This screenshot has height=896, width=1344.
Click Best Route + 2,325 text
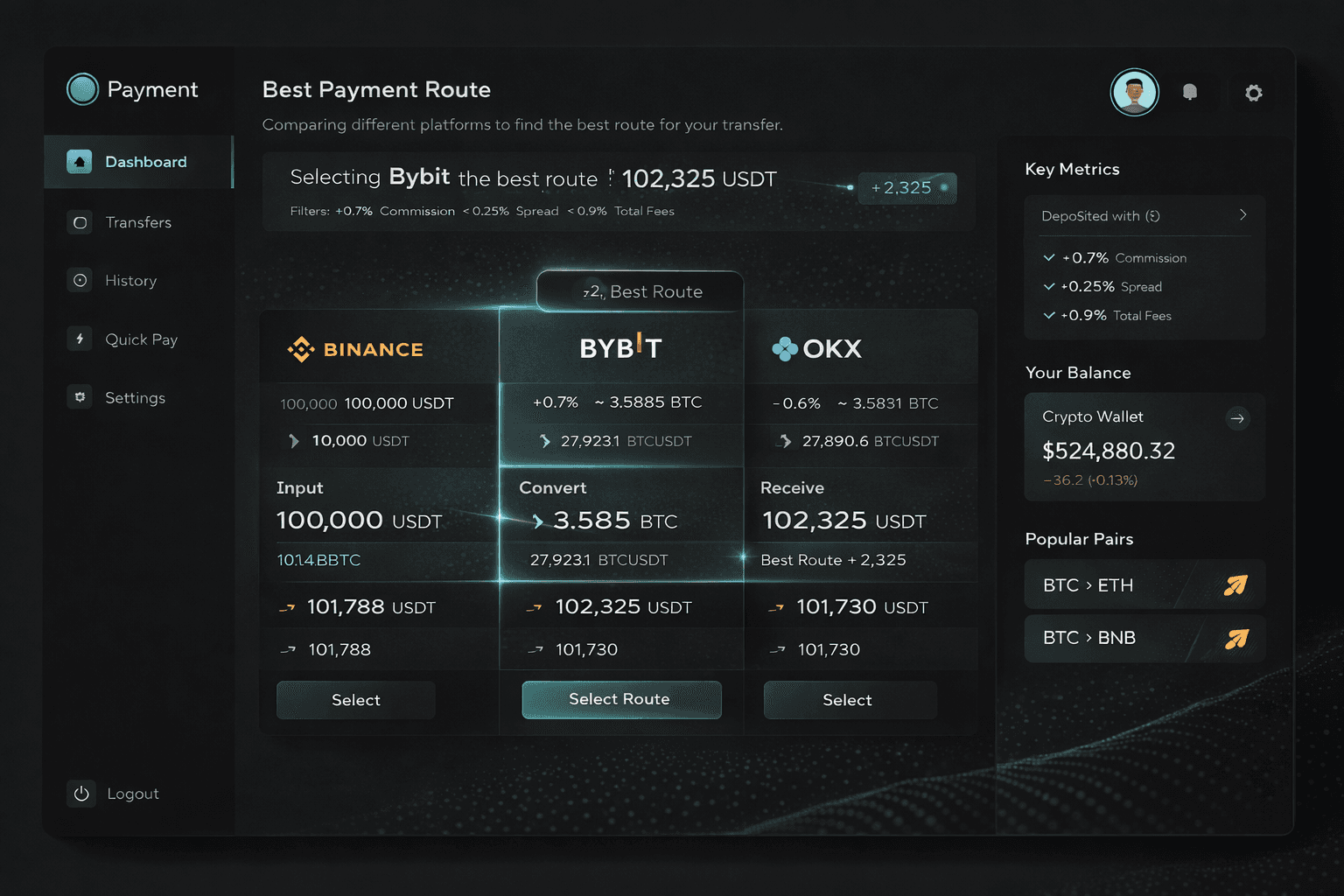tap(833, 560)
